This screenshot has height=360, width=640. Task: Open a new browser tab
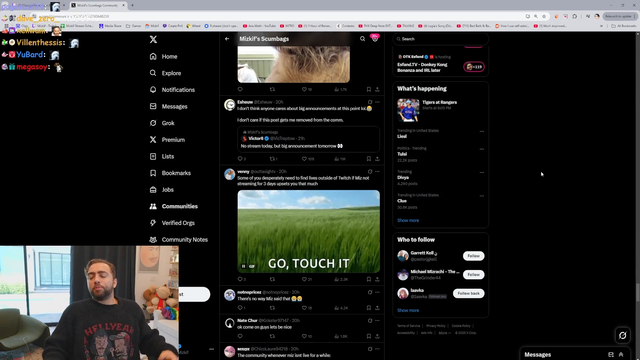[132, 5]
